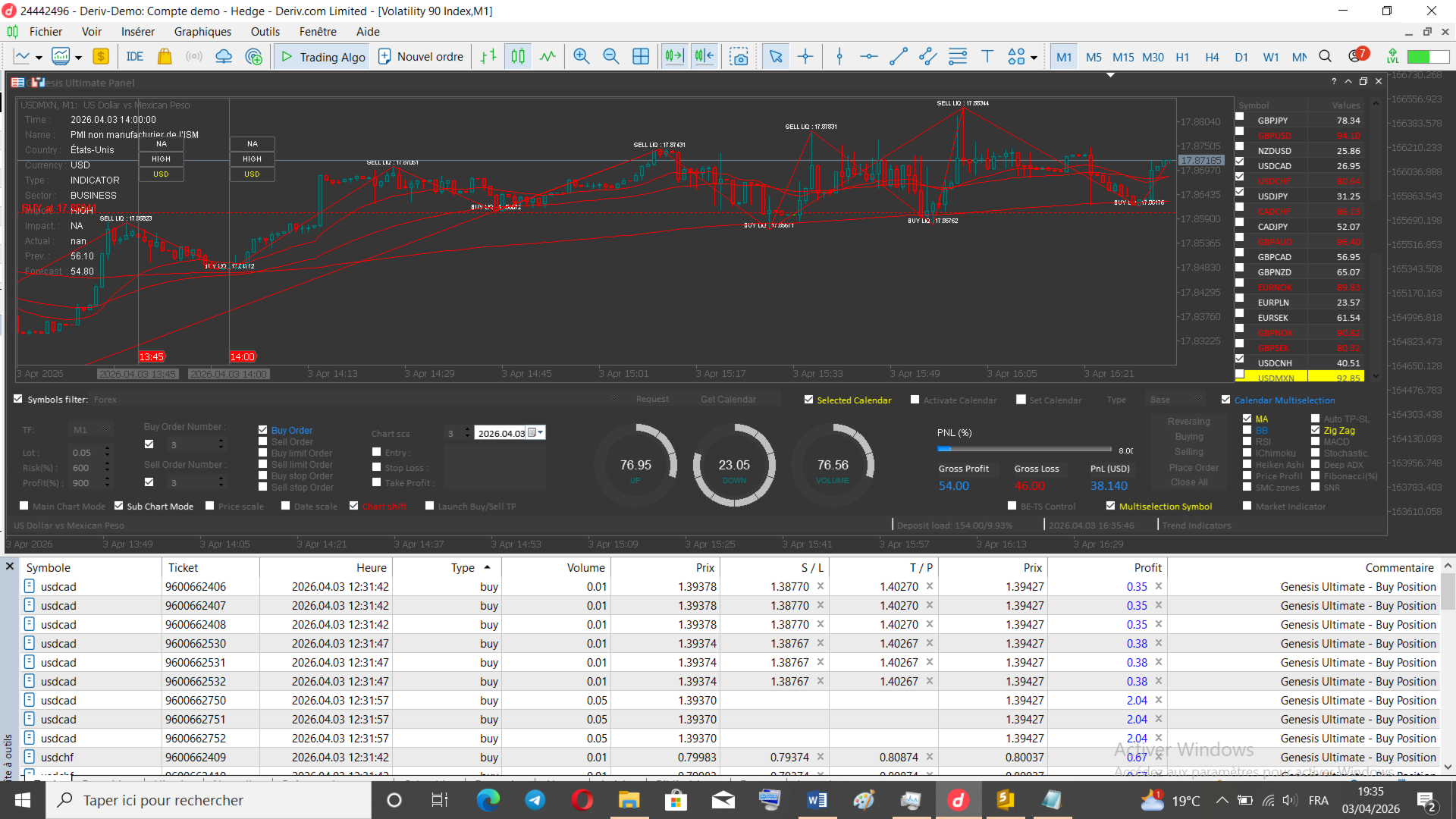Image resolution: width=1456 pixels, height=819 pixels.
Task: Click the Trading Algo button
Action: coord(323,57)
